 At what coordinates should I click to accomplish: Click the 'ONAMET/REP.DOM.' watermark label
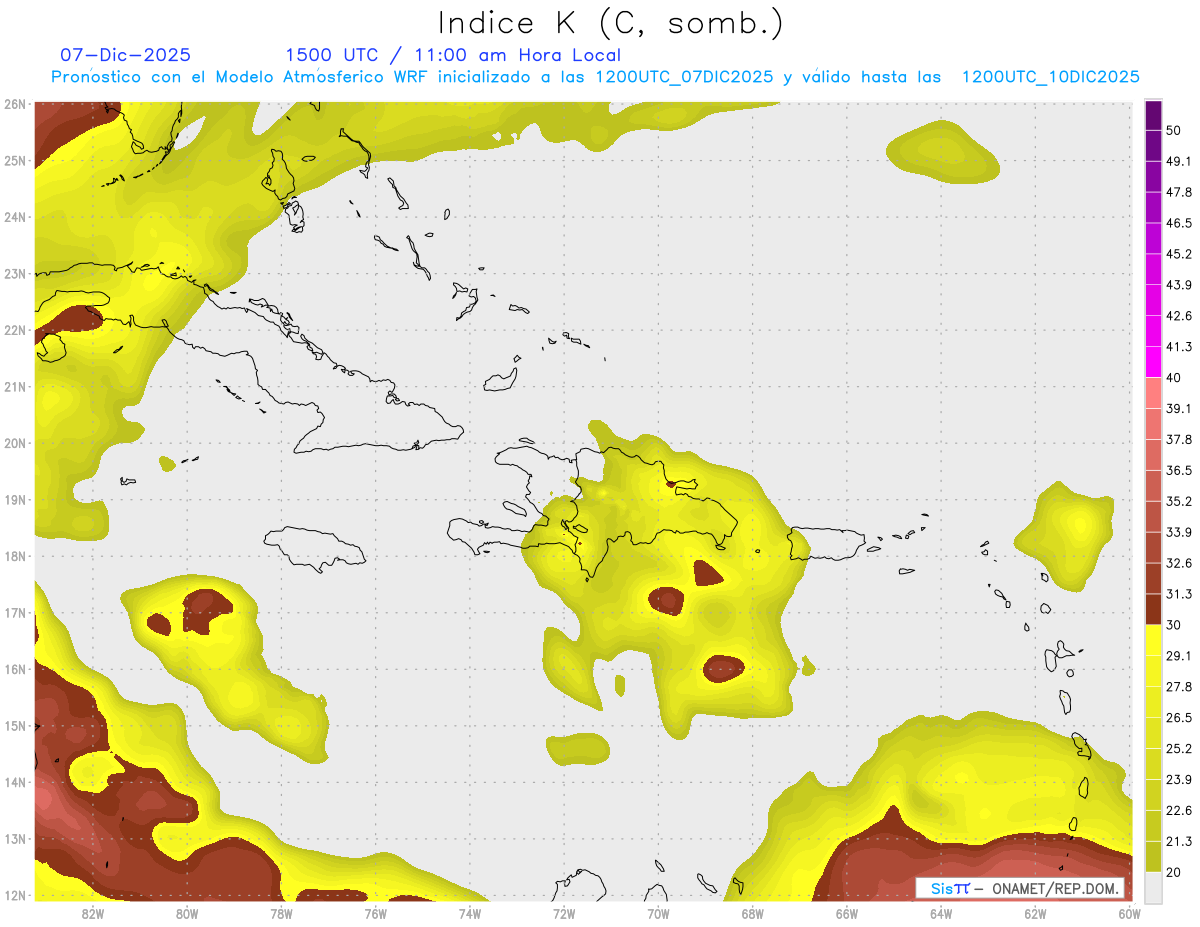1055,888
